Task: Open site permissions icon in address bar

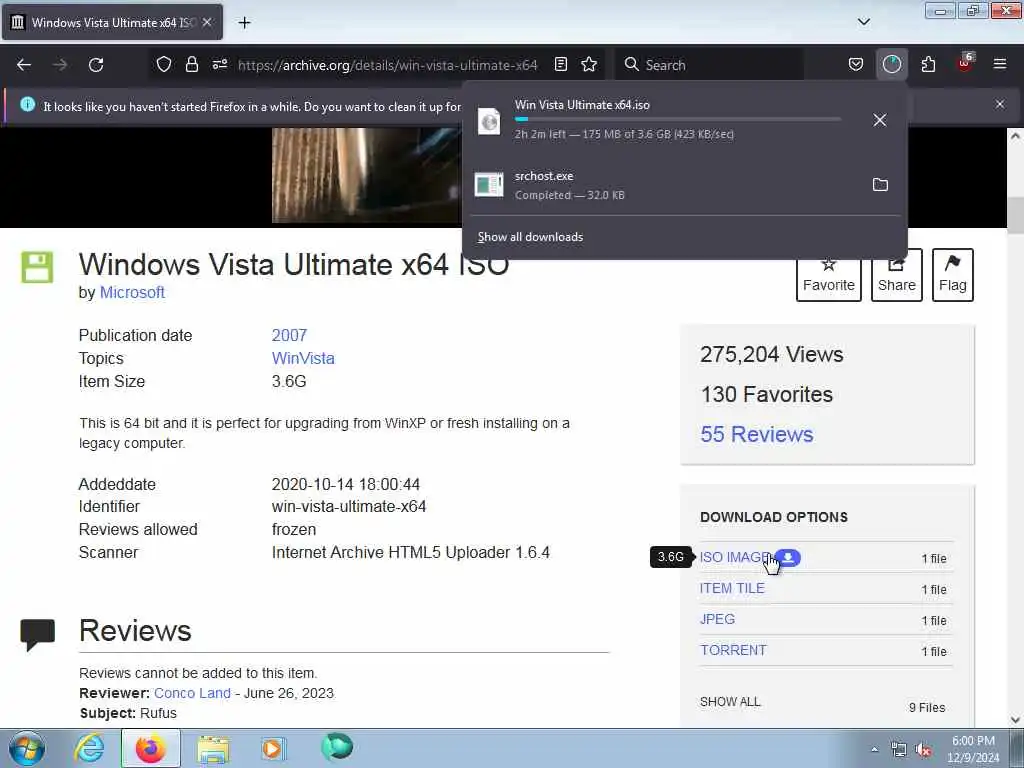Action: [219, 64]
